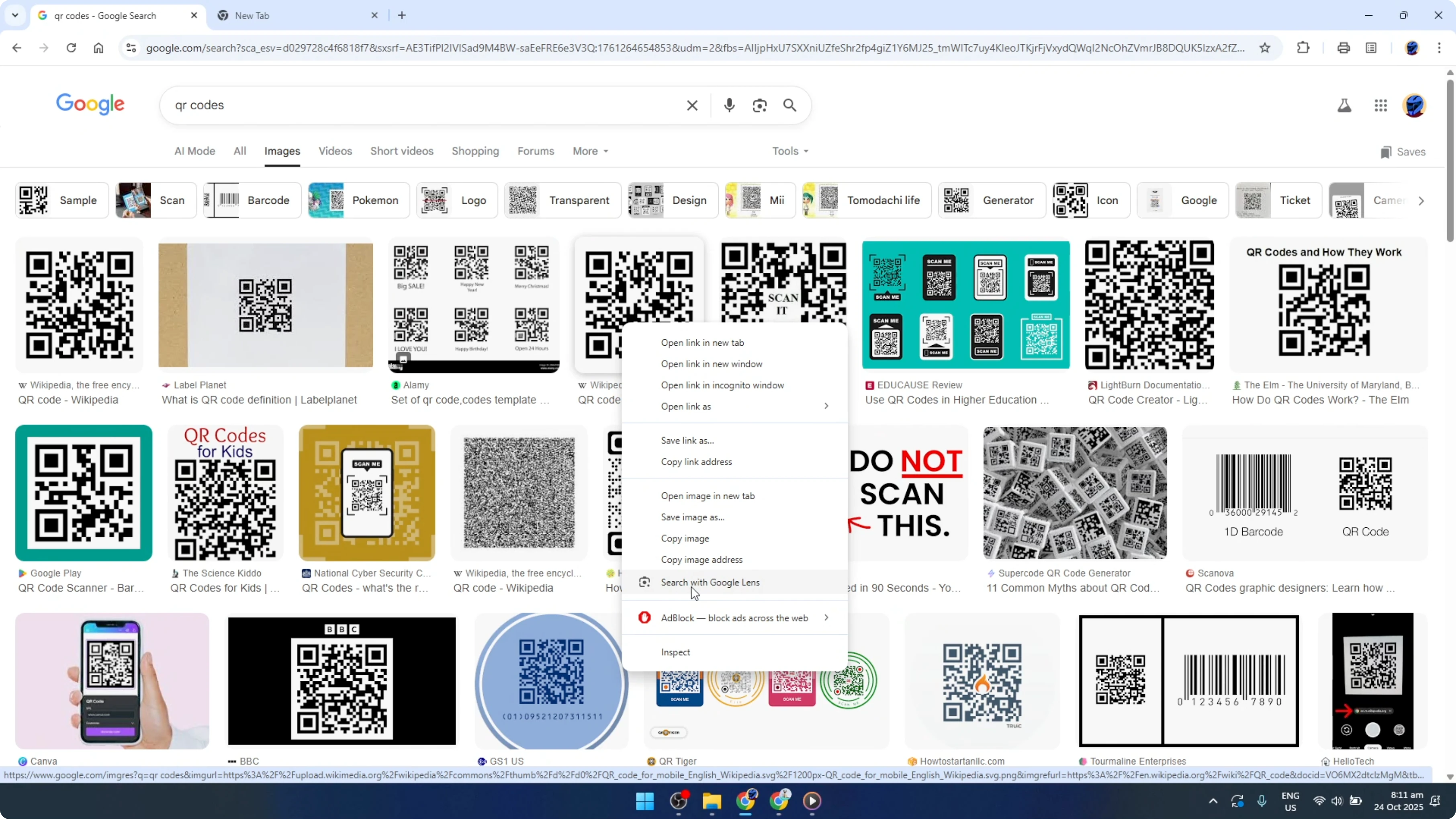Open the Google apps grid icon
The width and height of the screenshot is (1456, 820).
click(1381, 105)
